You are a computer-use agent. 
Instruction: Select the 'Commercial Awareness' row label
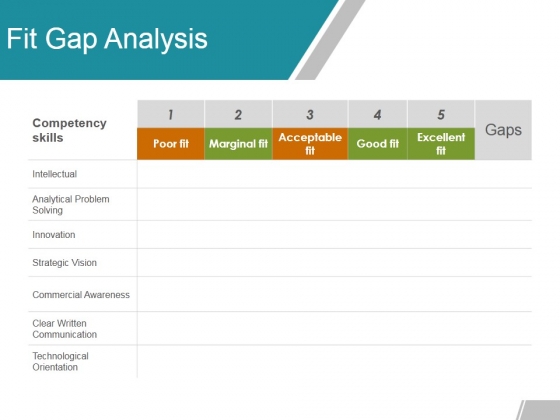[x=81, y=295]
